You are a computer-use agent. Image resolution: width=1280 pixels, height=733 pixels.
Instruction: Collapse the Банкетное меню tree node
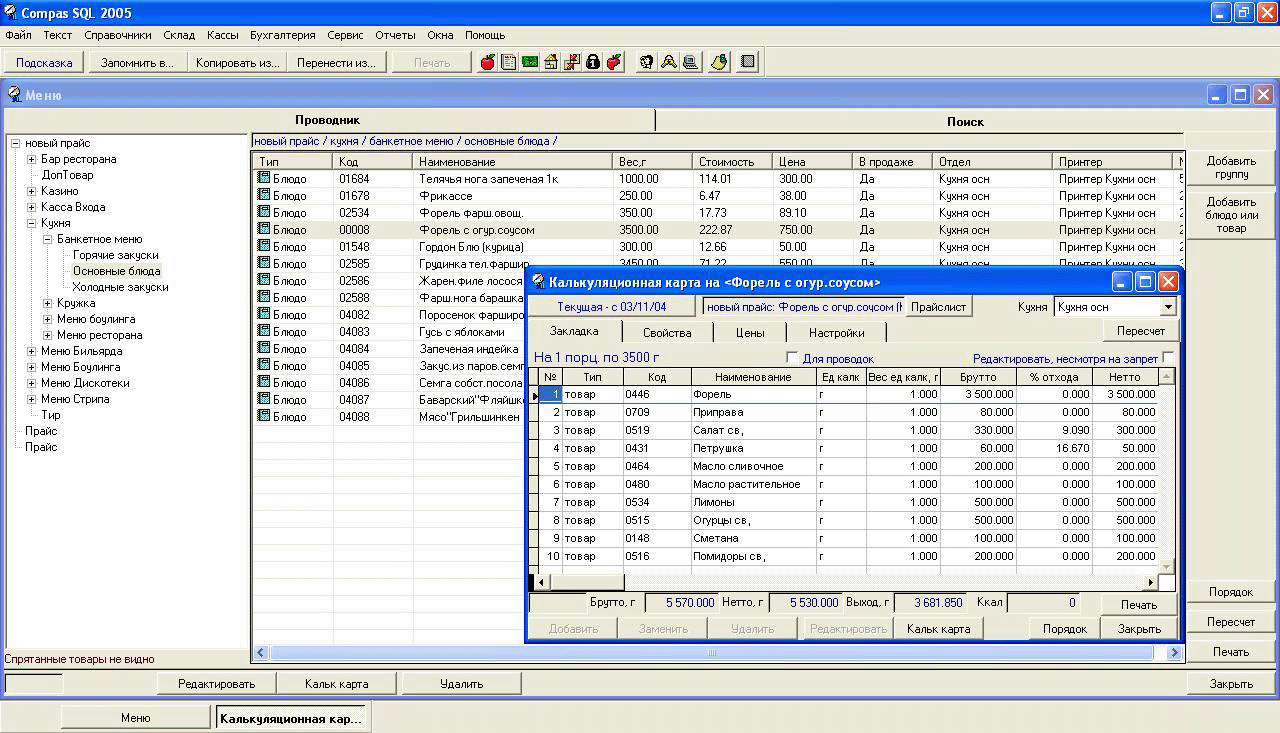47,239
